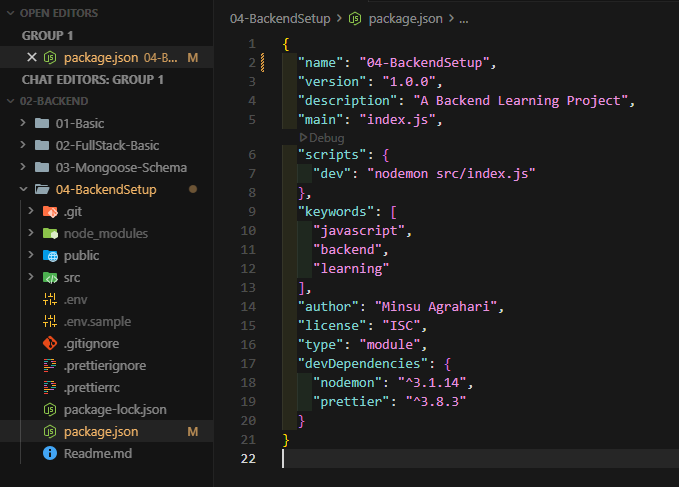Click the Node.js icon in the breadcrumb

(355, 19)
